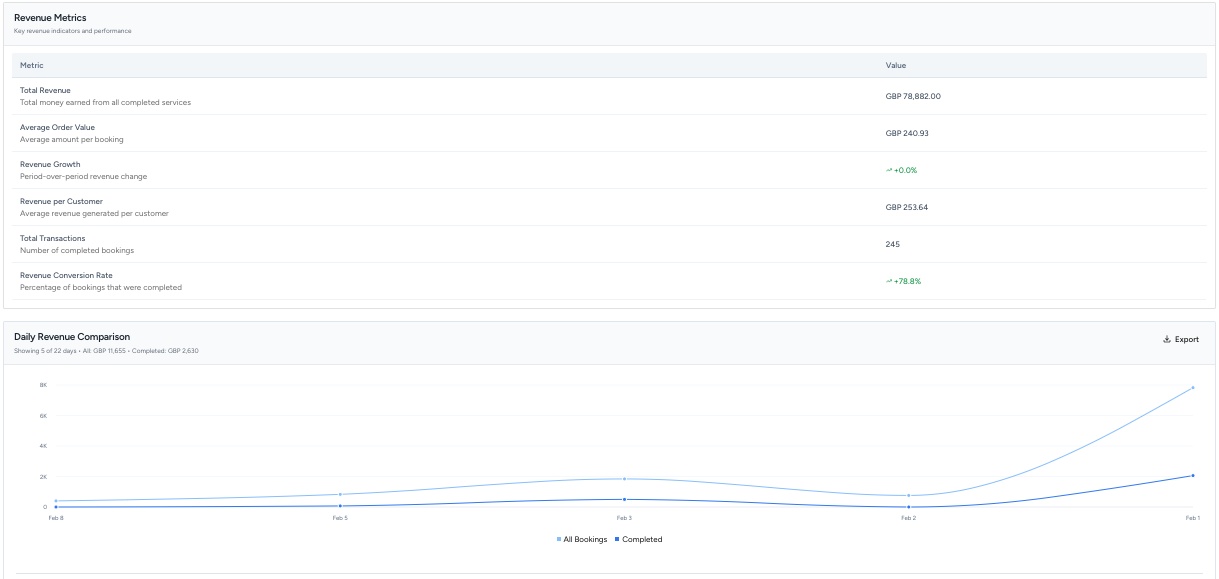Select the All Bookings legend square
The width and height of the screenshot is (1219, 579).
pos(560,539)
